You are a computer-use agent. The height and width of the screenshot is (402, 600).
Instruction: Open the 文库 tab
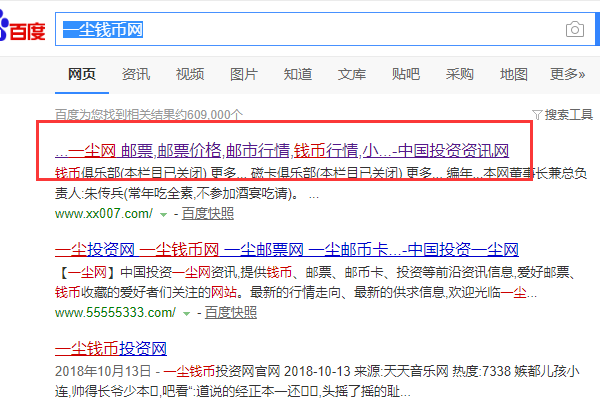tap(352, 74)
